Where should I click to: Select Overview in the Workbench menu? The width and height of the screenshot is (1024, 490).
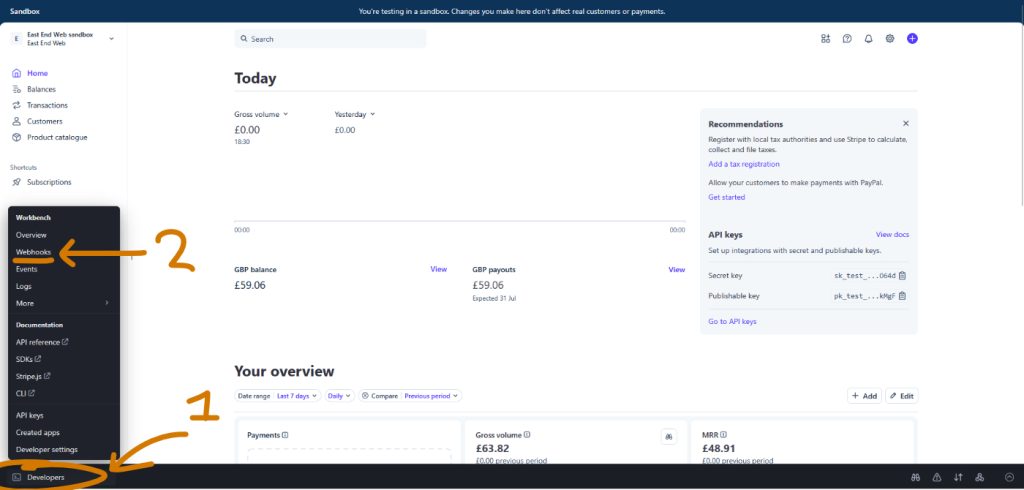(31, 235)
